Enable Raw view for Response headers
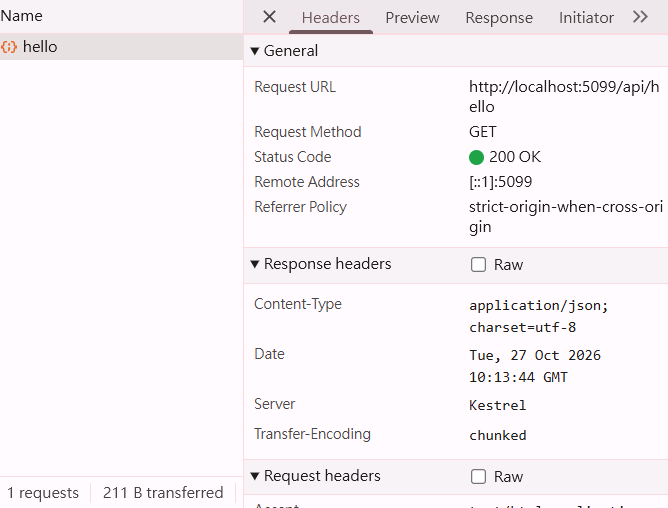Screen dimensions: 668x508 [x=478, y=264]
